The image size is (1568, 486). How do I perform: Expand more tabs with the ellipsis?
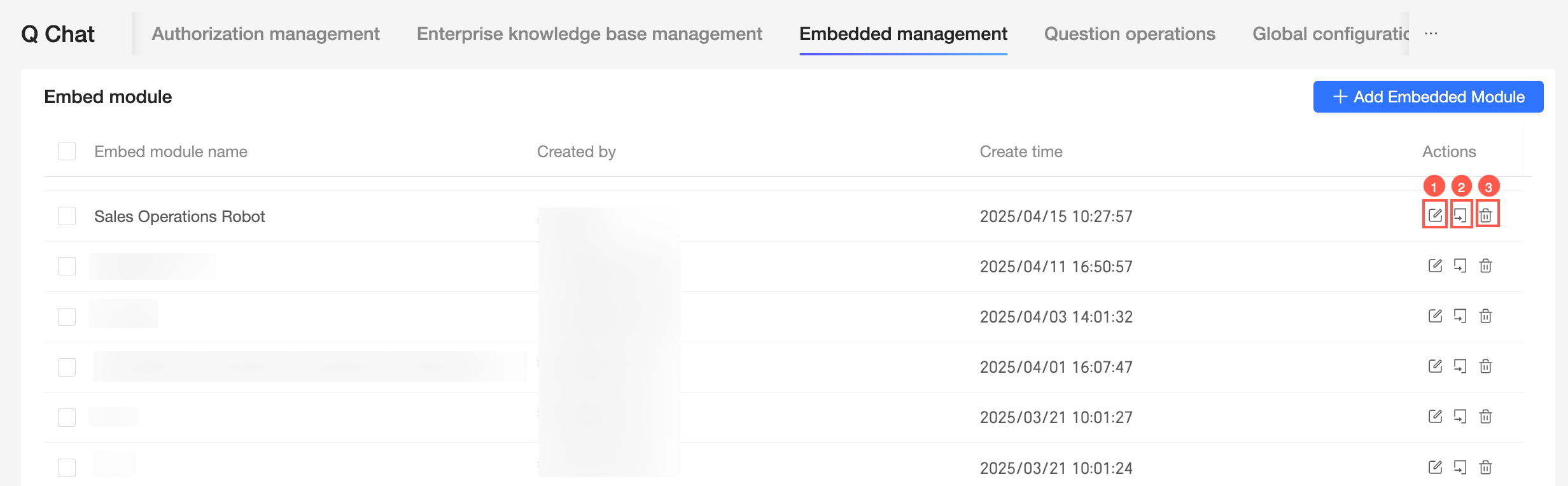(1431, 34)
